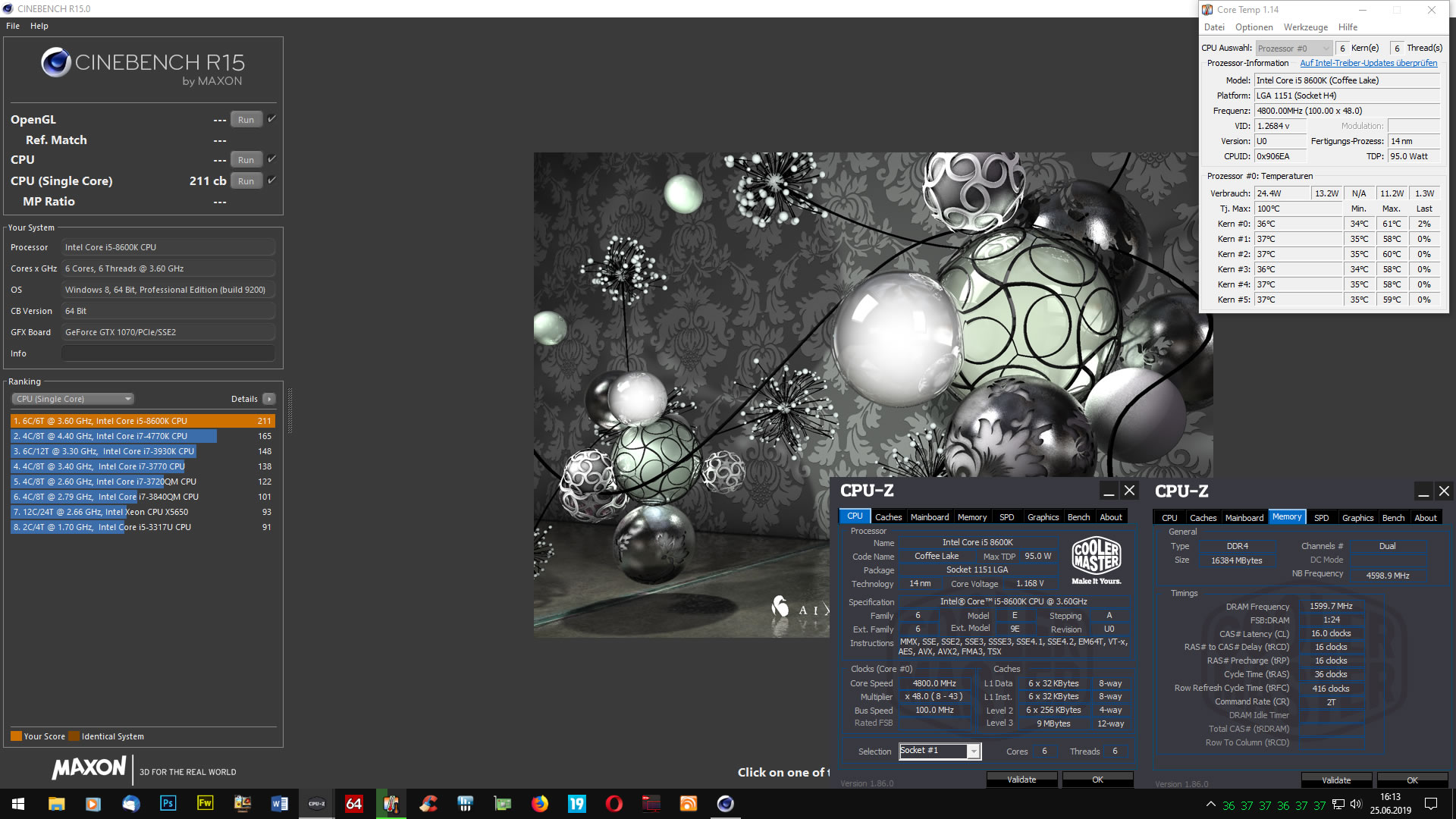Open Opera browser taskbar icon
This screenshot has width=1456, height=819.
click(614, 804)
